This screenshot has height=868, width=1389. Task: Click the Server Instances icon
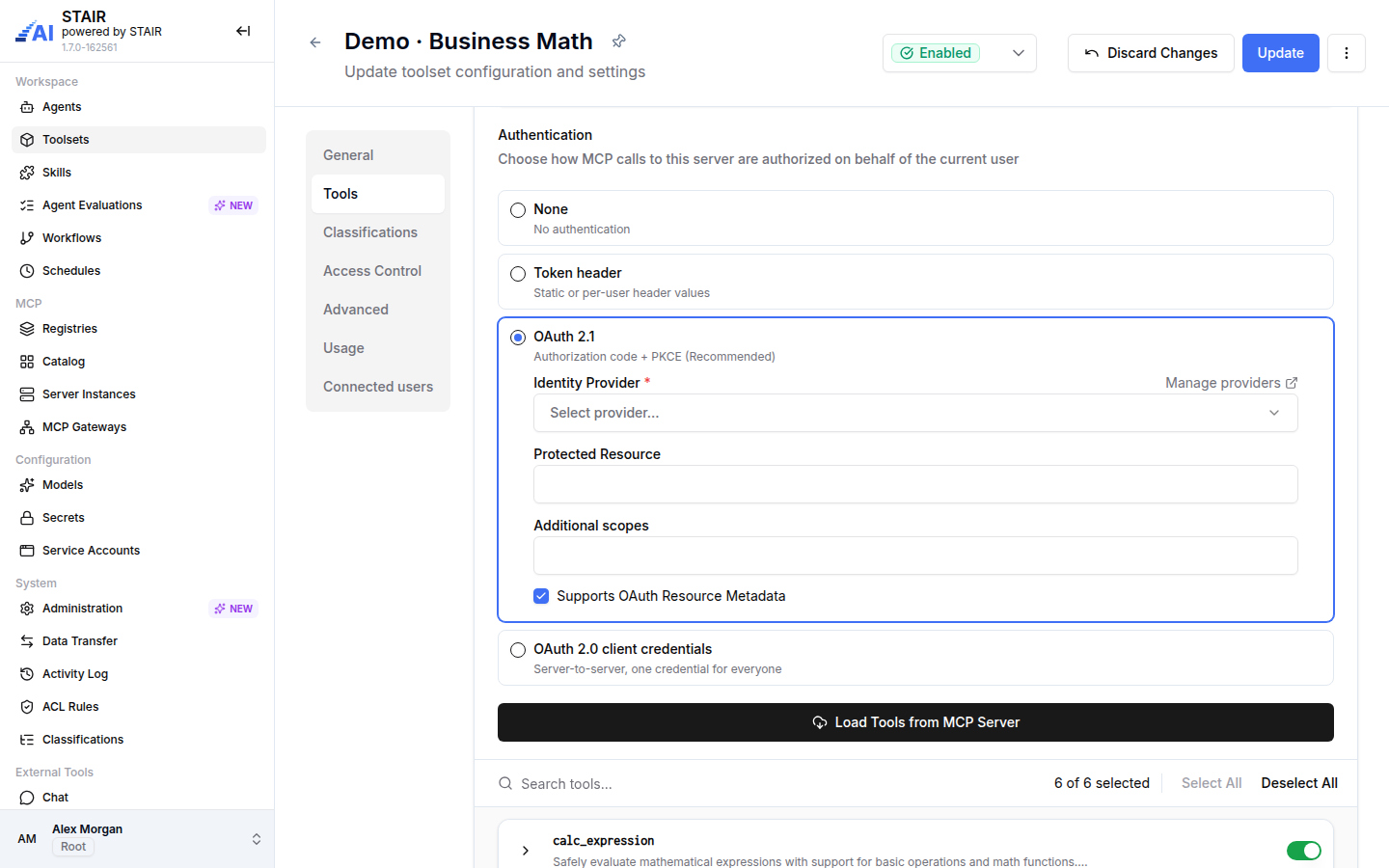[27, 394]
